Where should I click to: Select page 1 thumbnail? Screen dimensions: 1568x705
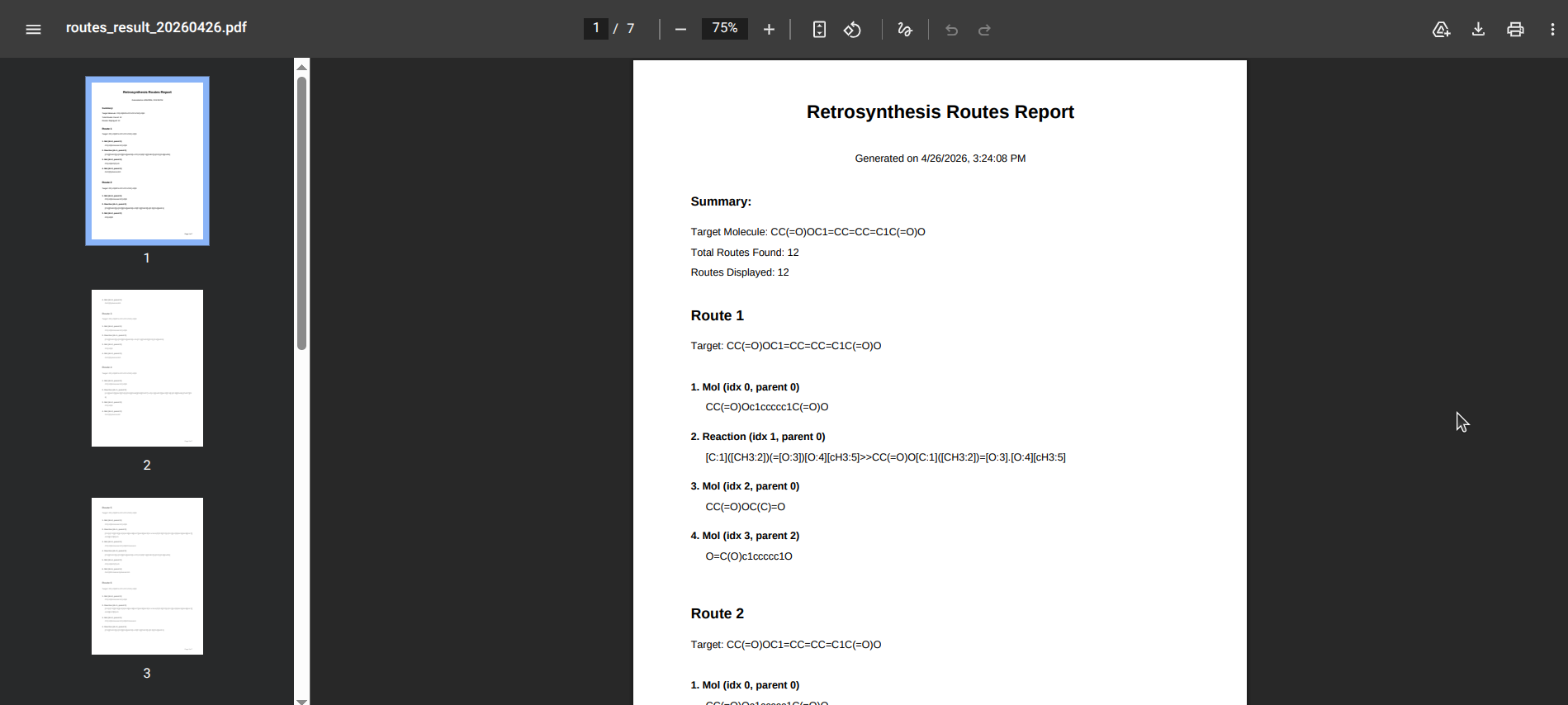[147, 161]
